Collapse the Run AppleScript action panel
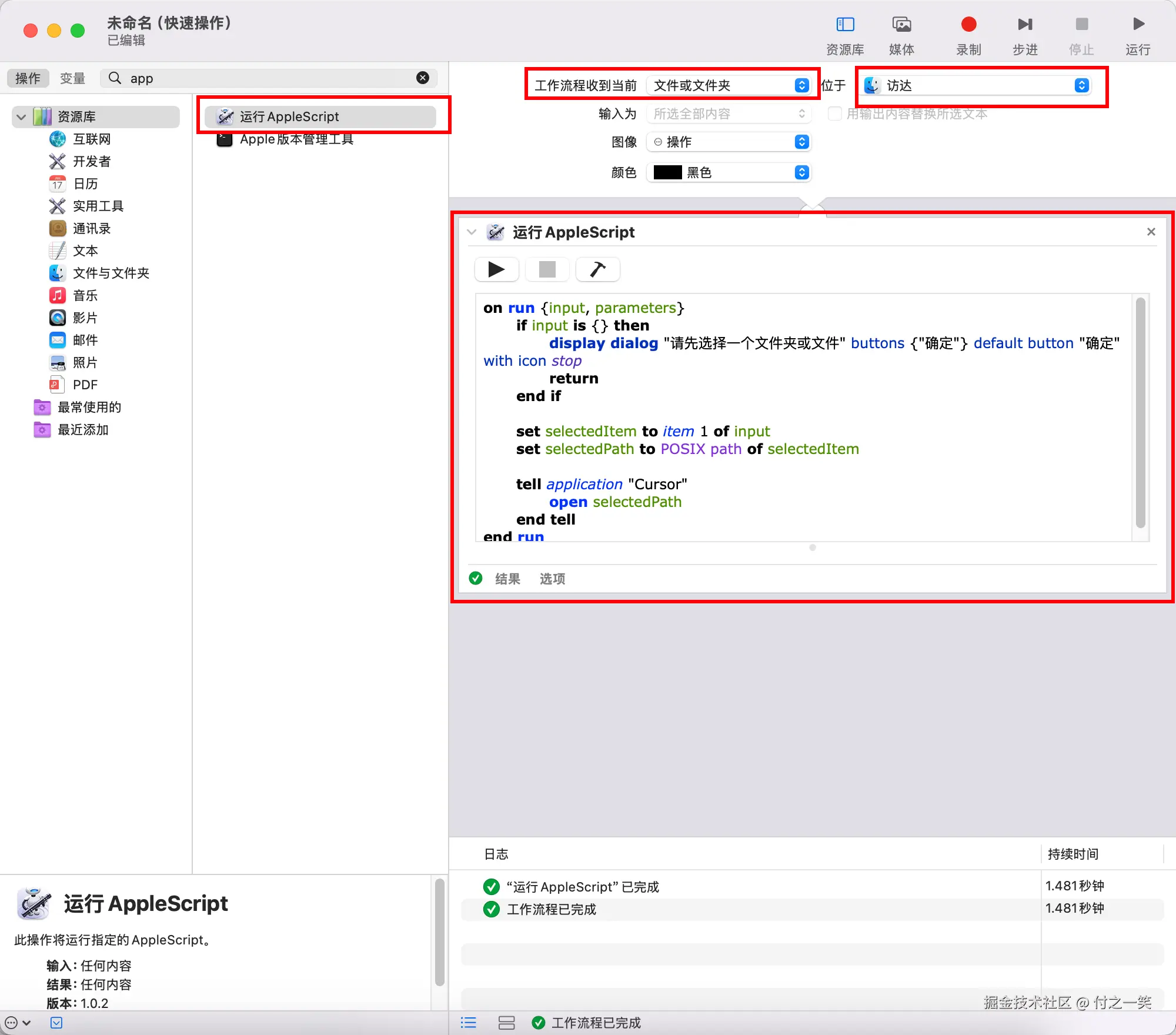 (x=472, y=232)
